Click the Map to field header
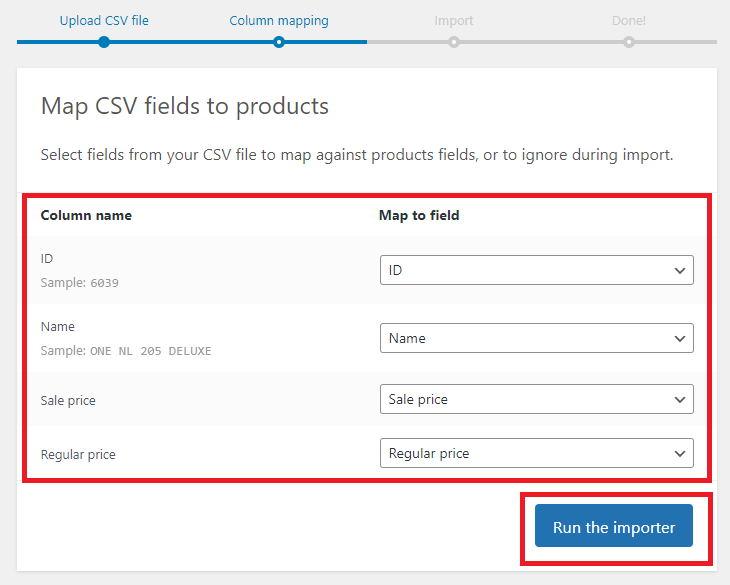Image resolution: width=730 pixels, height=585 pixels. [419, 215]
